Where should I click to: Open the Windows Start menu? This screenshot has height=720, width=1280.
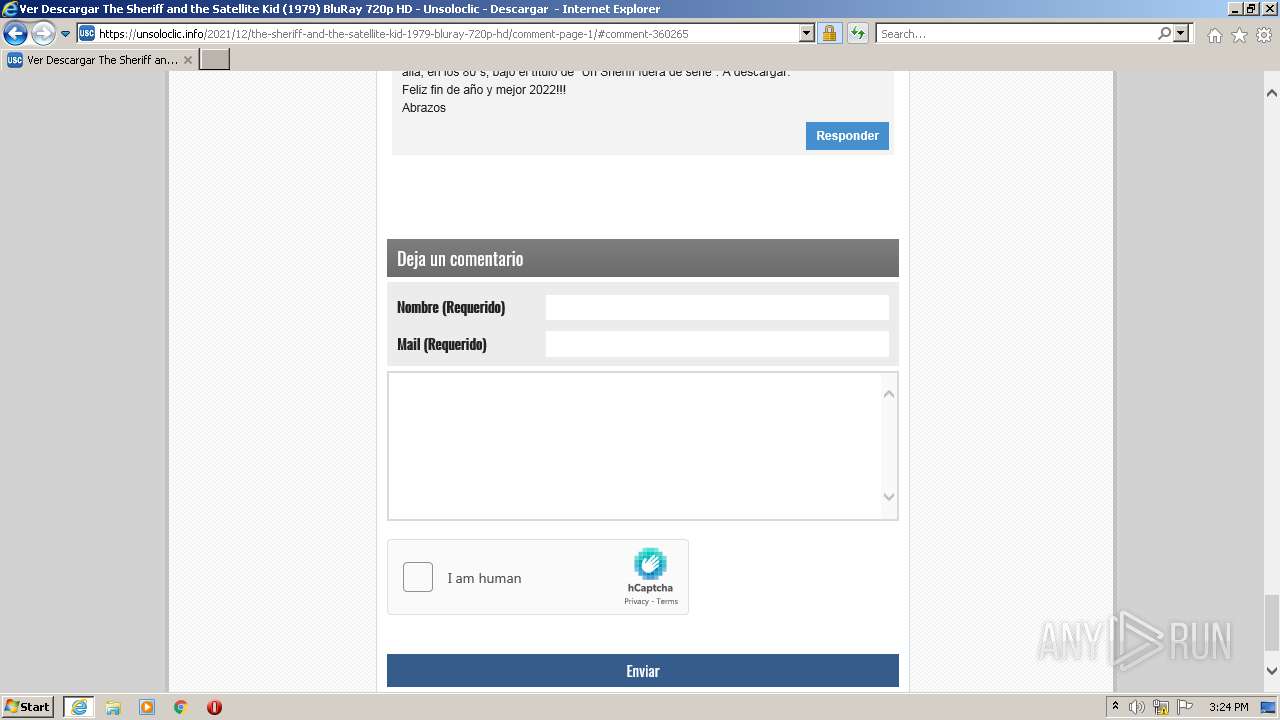(28, 707)
